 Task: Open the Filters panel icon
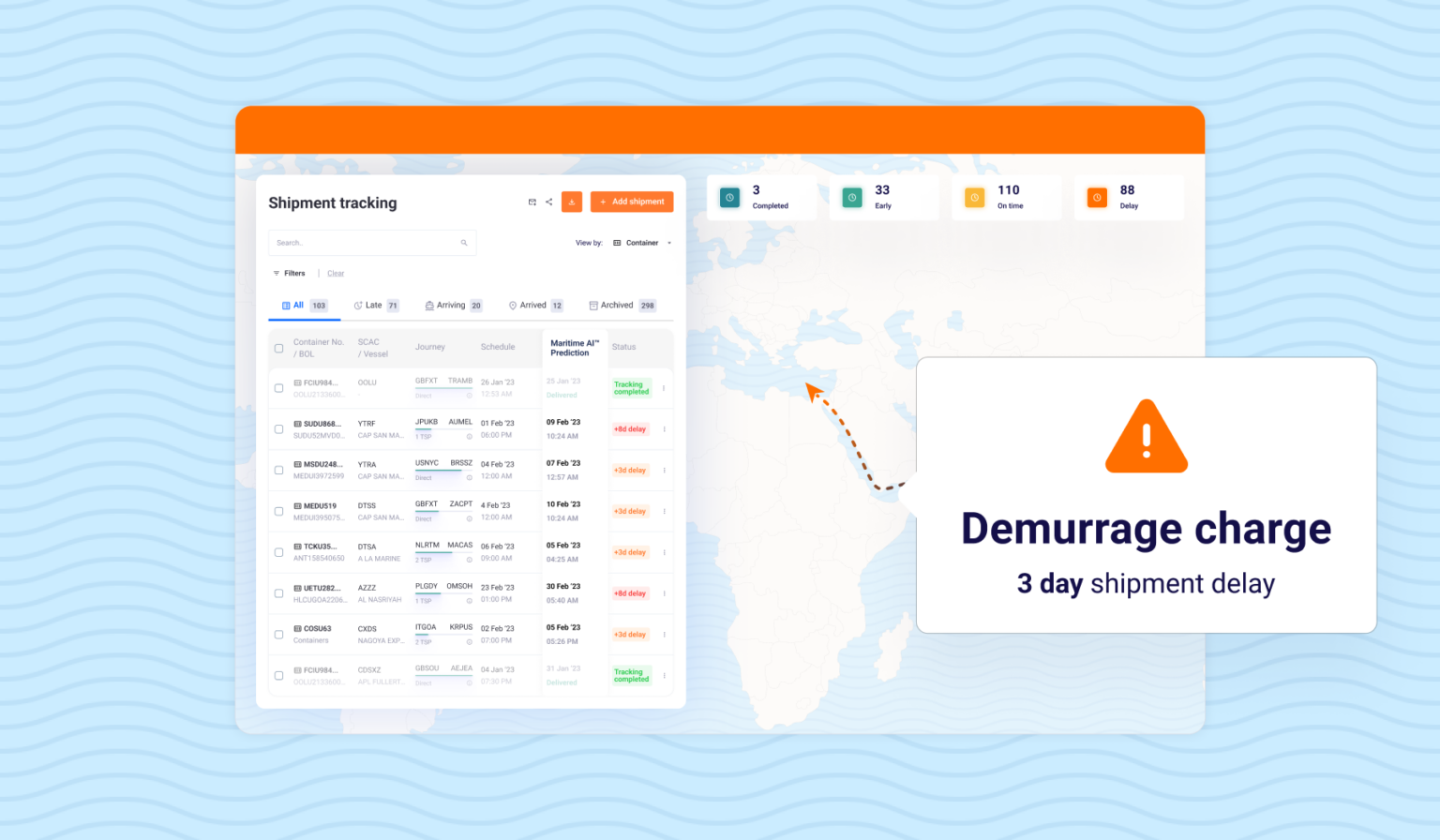tap(275, 273)
